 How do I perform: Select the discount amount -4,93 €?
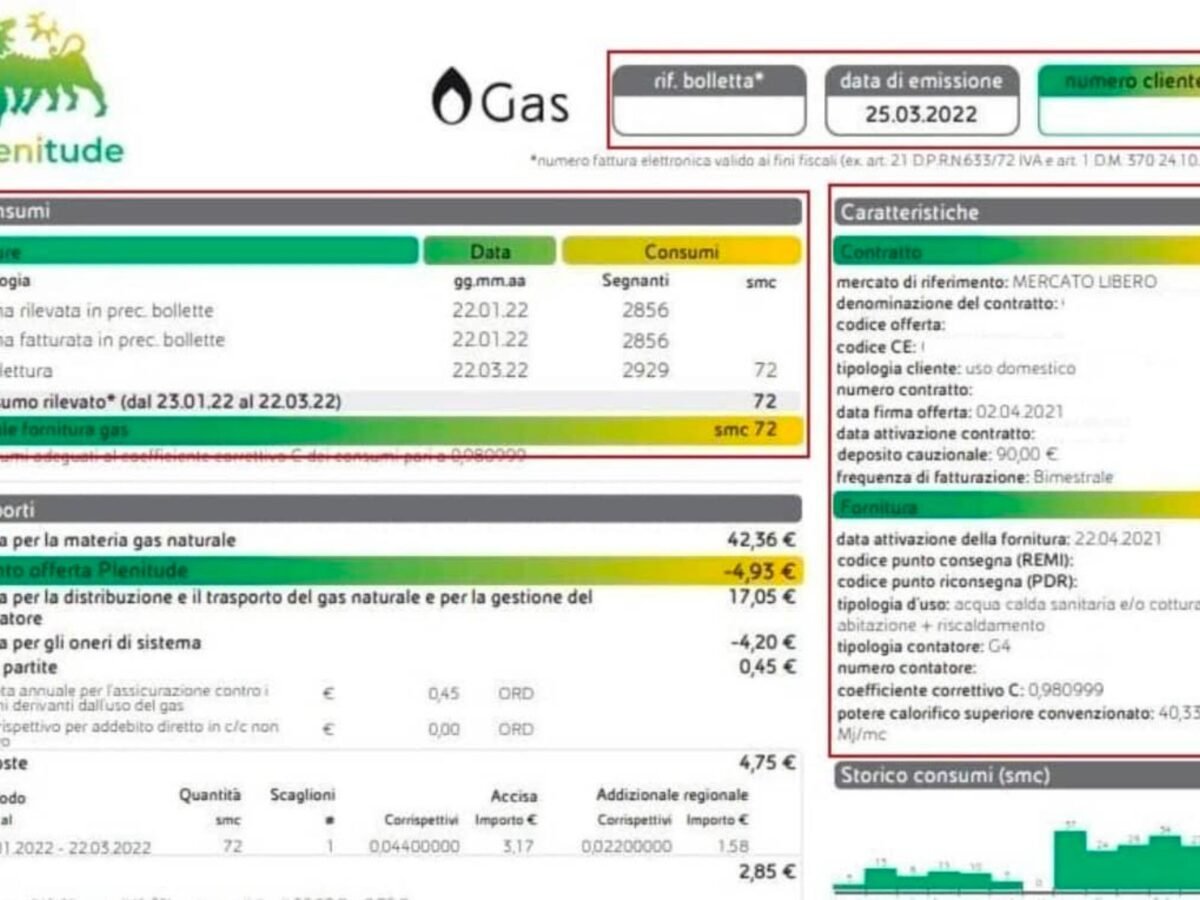point(759,572)
